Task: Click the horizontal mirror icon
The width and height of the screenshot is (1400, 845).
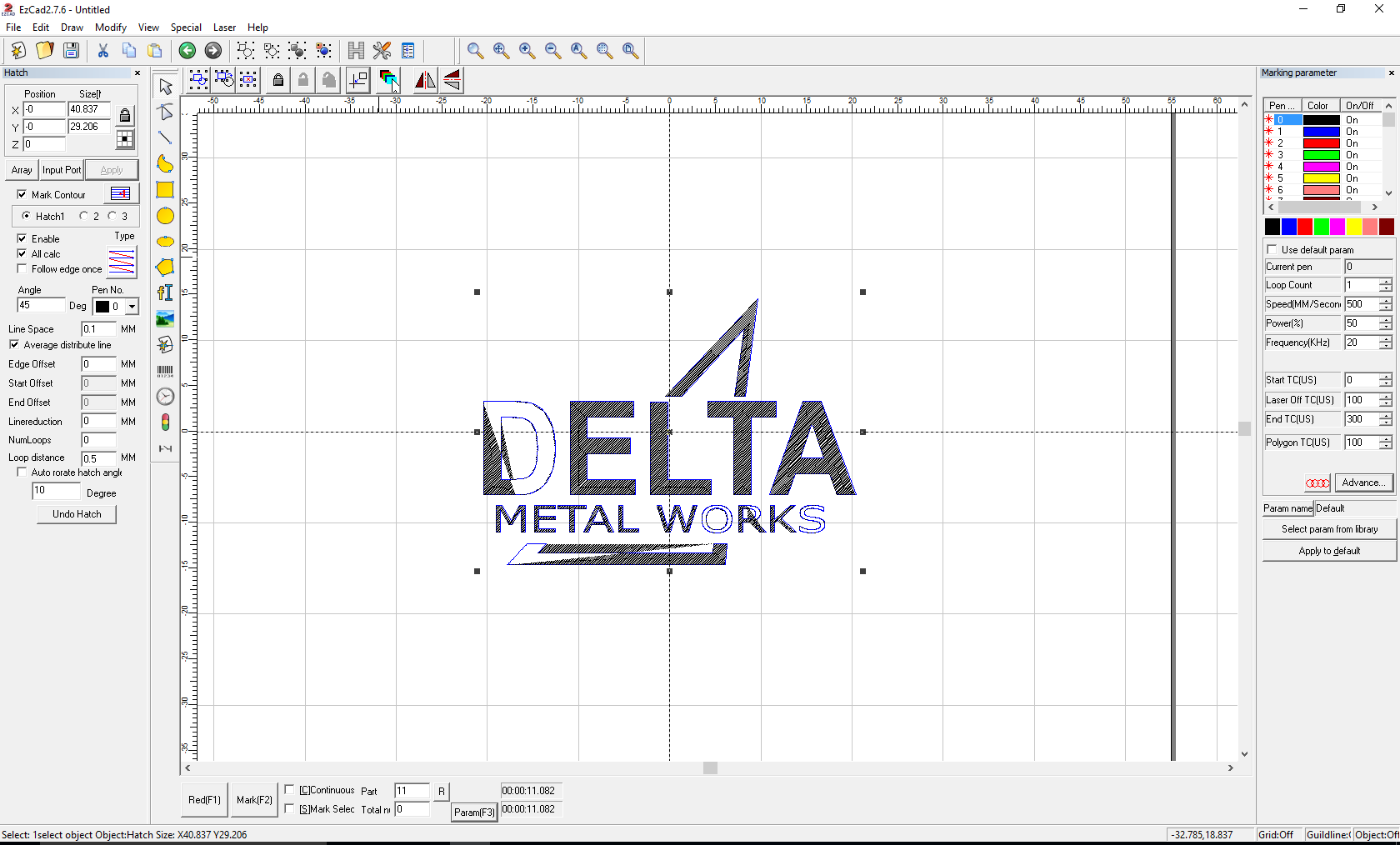Action: pyautogui.click(x=425, y=80)
